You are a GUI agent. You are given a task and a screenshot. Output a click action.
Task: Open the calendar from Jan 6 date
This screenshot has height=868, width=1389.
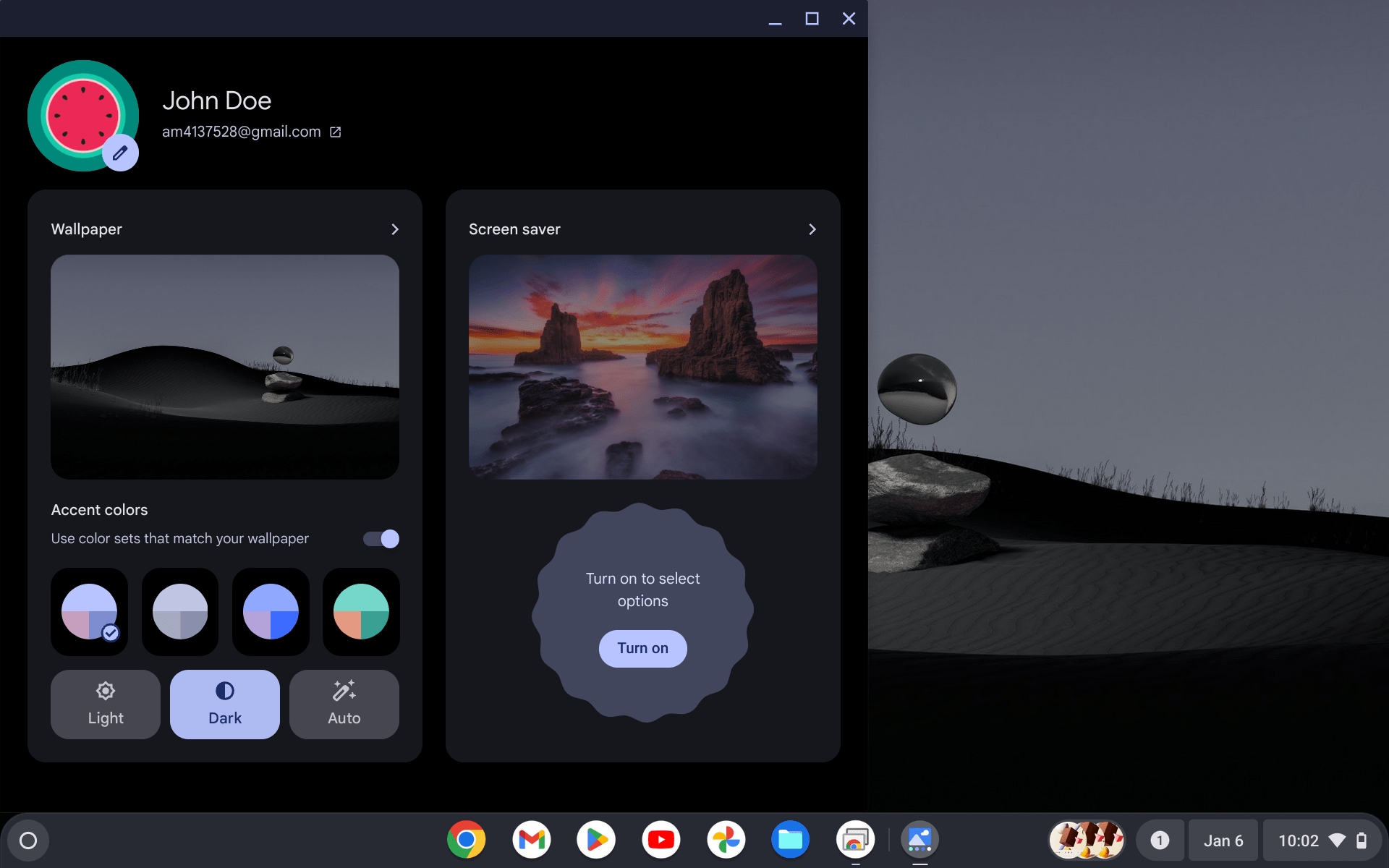1223,841
